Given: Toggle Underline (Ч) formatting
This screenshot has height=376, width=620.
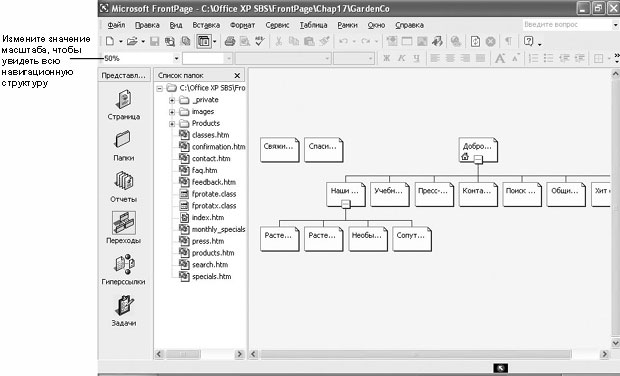Looking at the screenshot, I should coord(416,59).
